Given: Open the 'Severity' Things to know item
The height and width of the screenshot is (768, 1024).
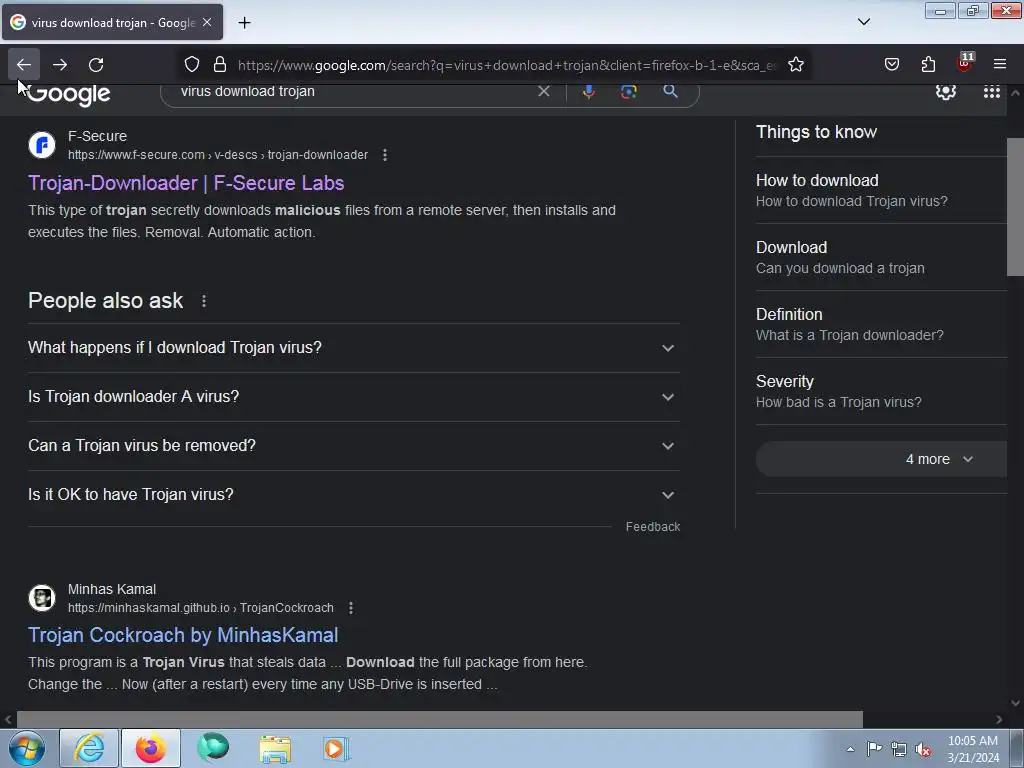Looking at the screenshot, I should point(881,391).
